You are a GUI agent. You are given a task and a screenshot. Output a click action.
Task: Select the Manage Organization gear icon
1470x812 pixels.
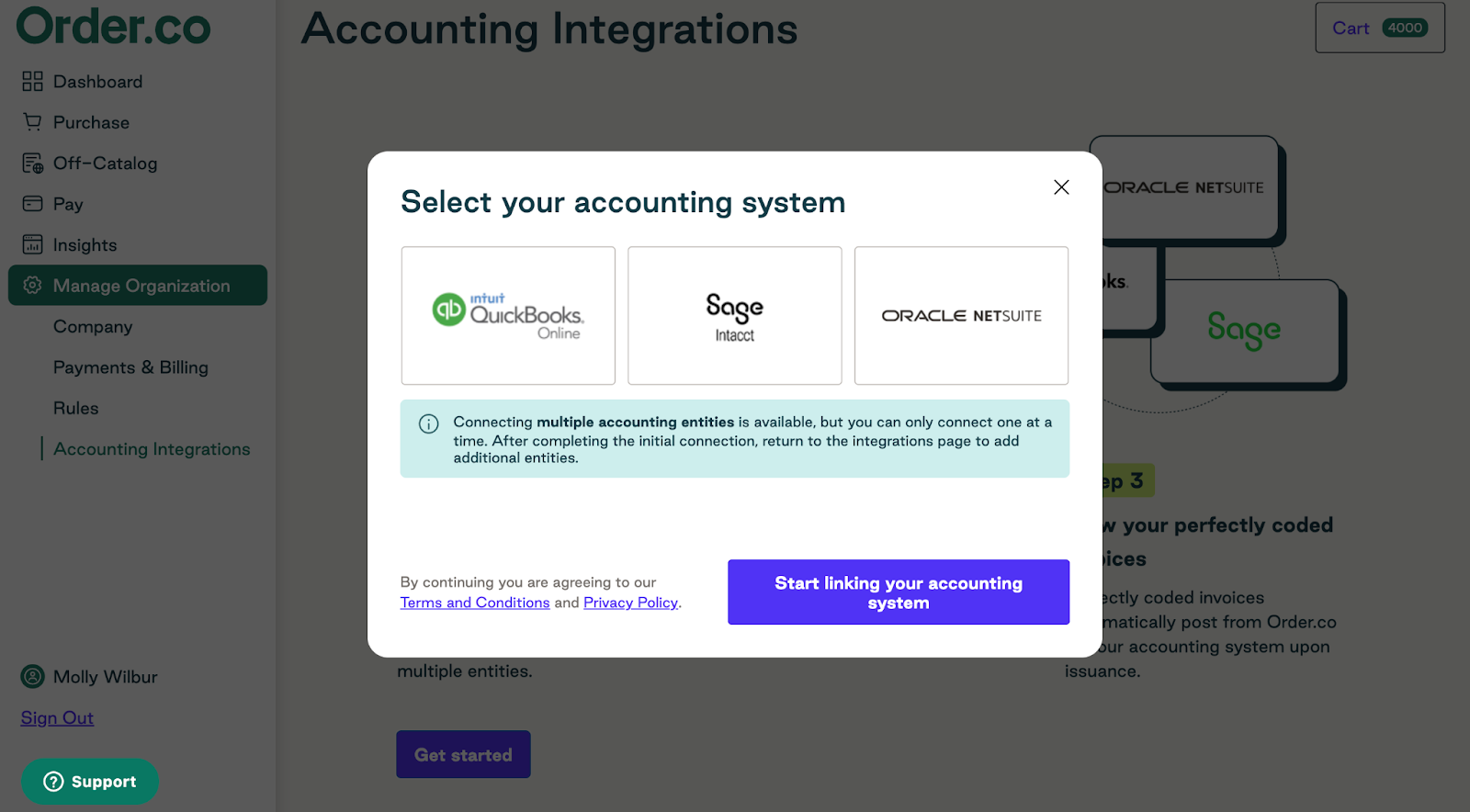coord(32,286)
